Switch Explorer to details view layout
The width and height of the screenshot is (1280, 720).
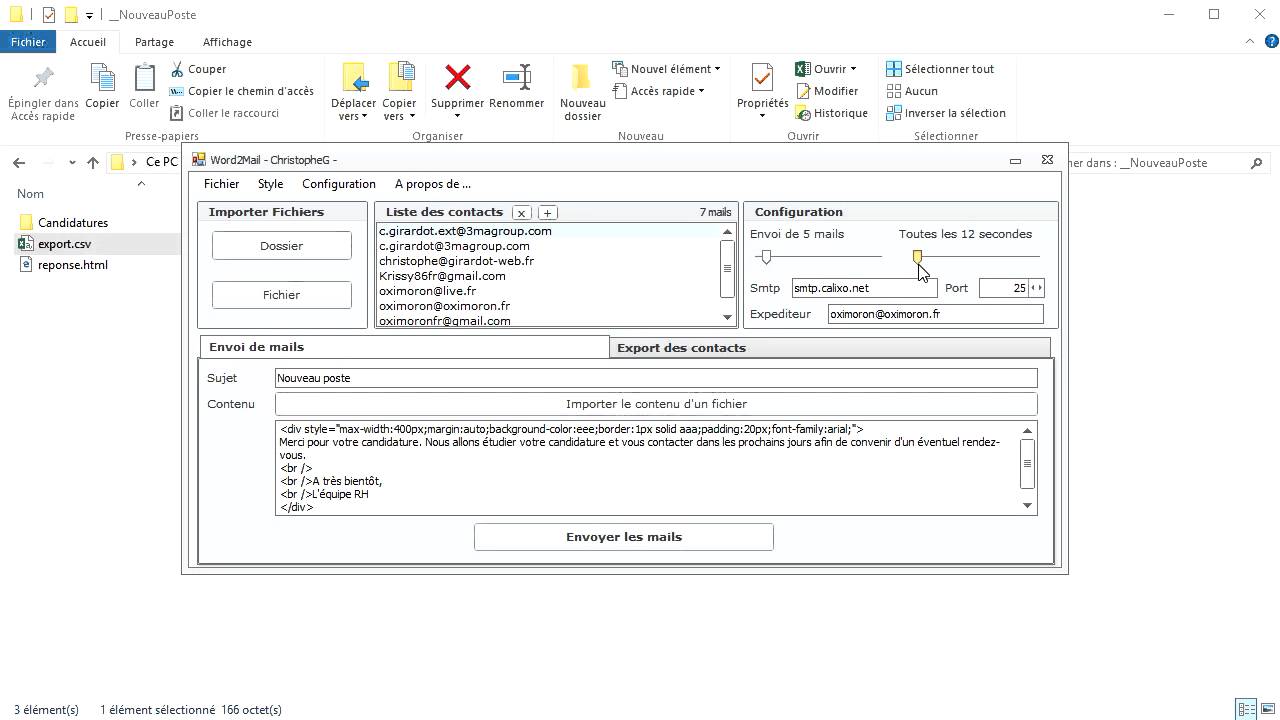[x=1247, y=709]
